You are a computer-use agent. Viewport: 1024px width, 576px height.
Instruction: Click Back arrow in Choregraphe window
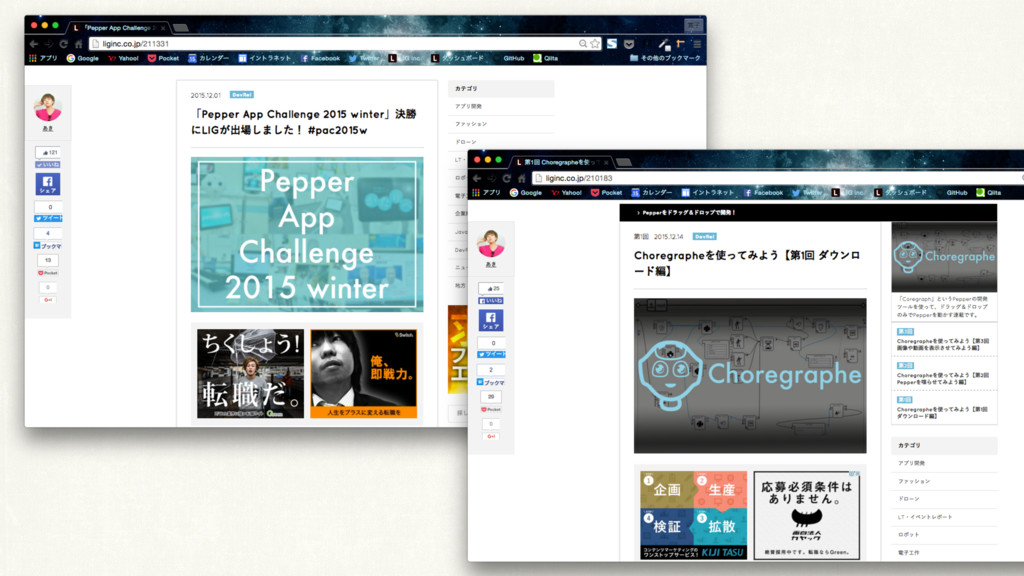(477, 178)
